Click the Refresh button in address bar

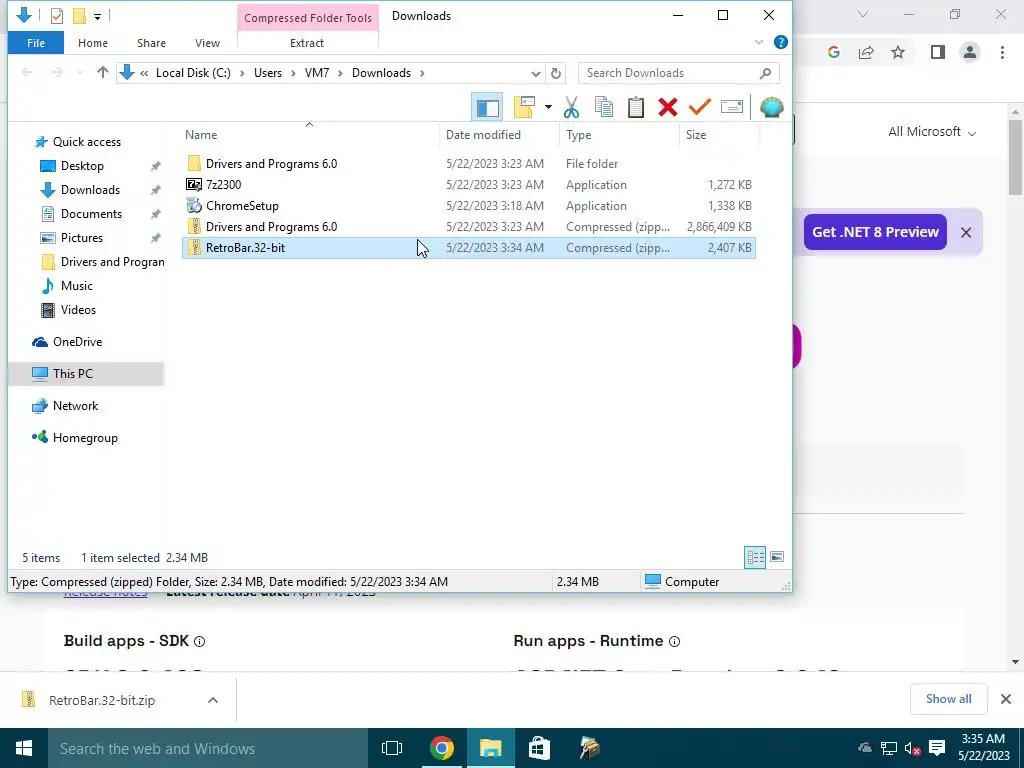[556, 73]
